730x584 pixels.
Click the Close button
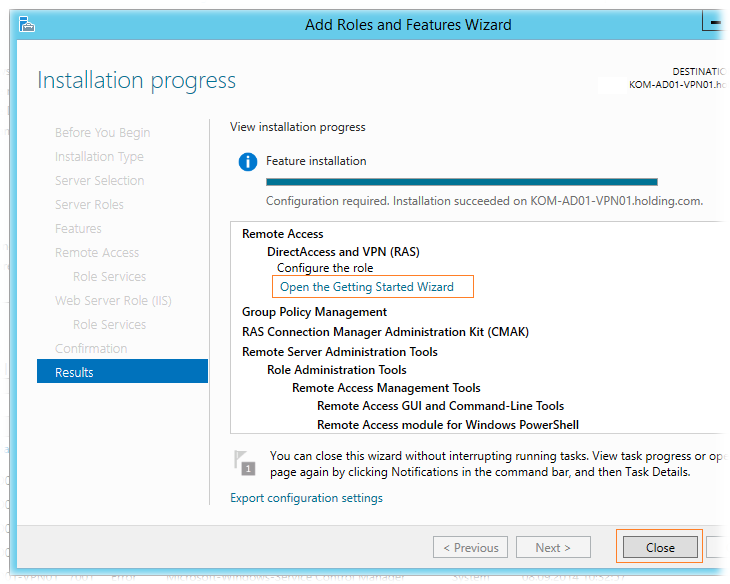[660, 547]
